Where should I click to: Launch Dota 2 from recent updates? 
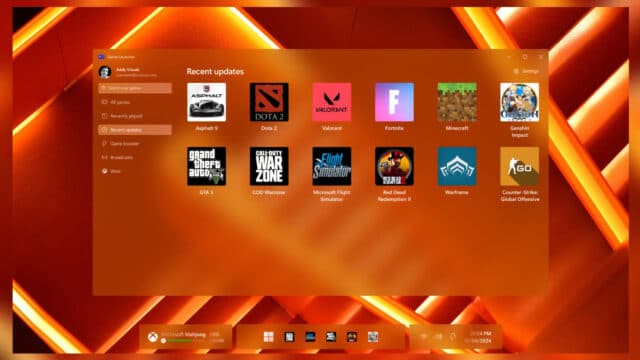point(269,102)
